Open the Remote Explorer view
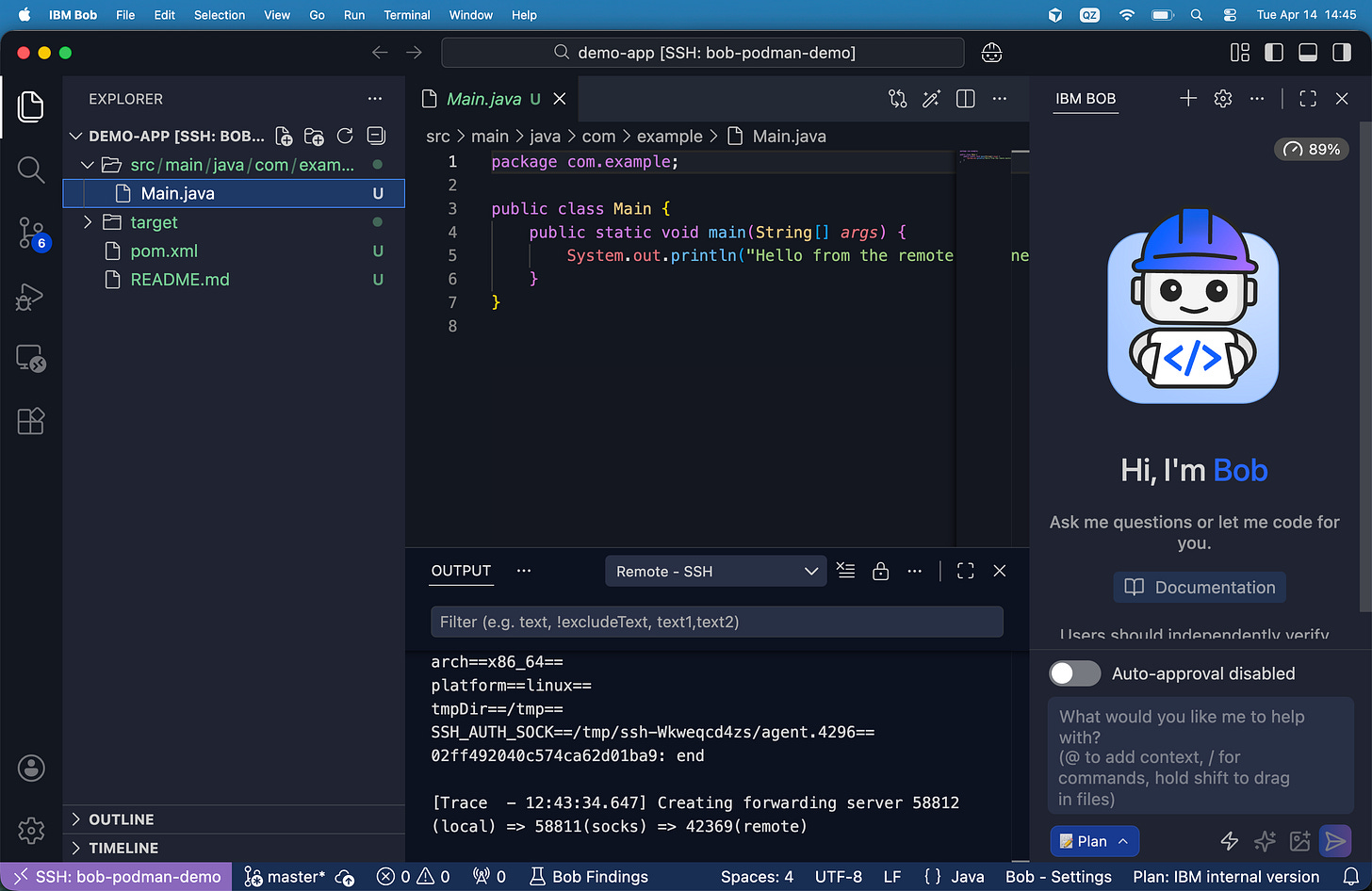Image resolution: width=1372 pixels, height=891 pixels. coord(31,359)
